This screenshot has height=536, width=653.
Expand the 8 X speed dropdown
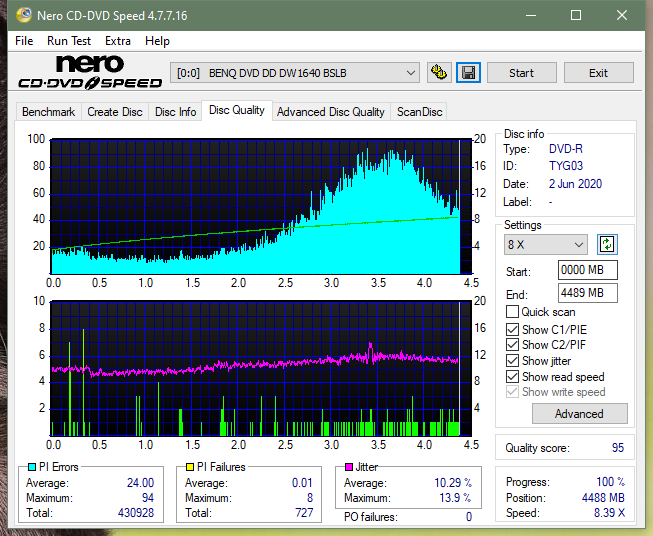tap(546, 244)
